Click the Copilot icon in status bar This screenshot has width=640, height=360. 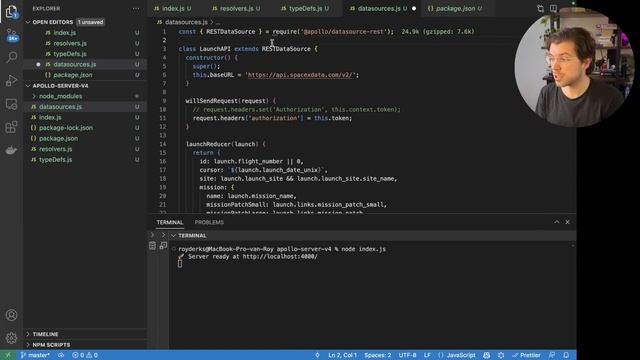[487, 355]
